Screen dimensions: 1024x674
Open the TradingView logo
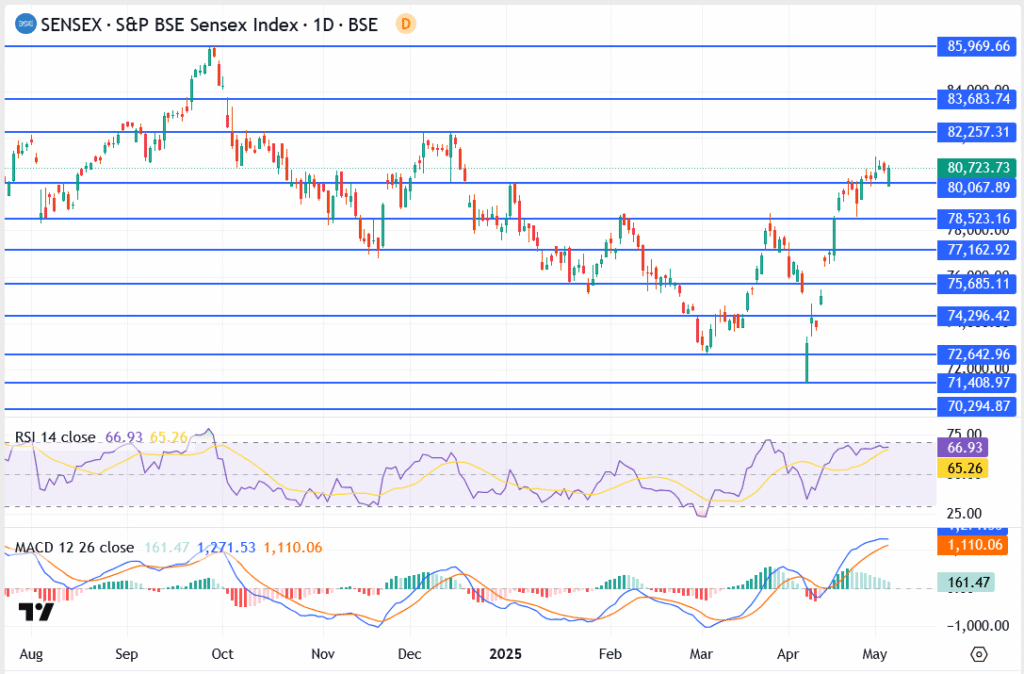[36, 612]
